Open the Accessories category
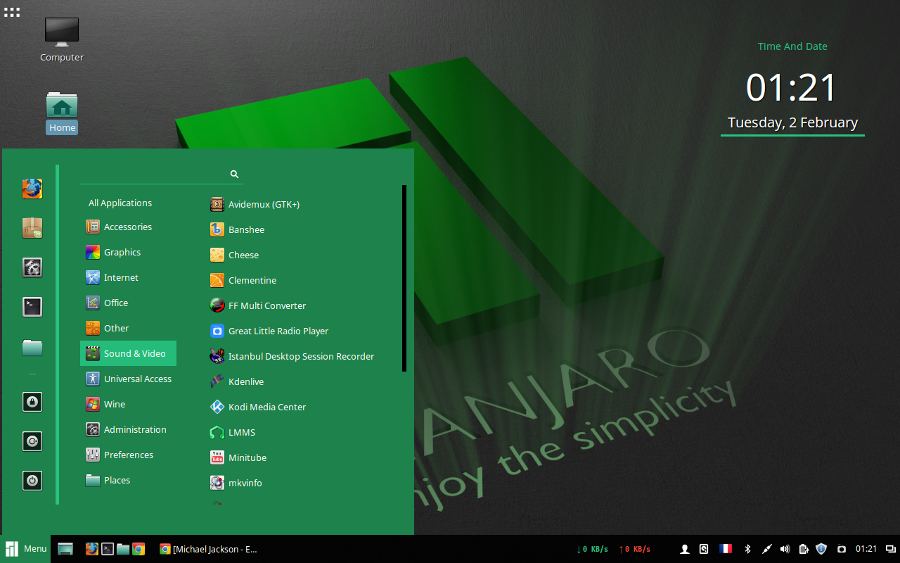The height and width of the screenshot is (563, 900). [x=128, y=227]
